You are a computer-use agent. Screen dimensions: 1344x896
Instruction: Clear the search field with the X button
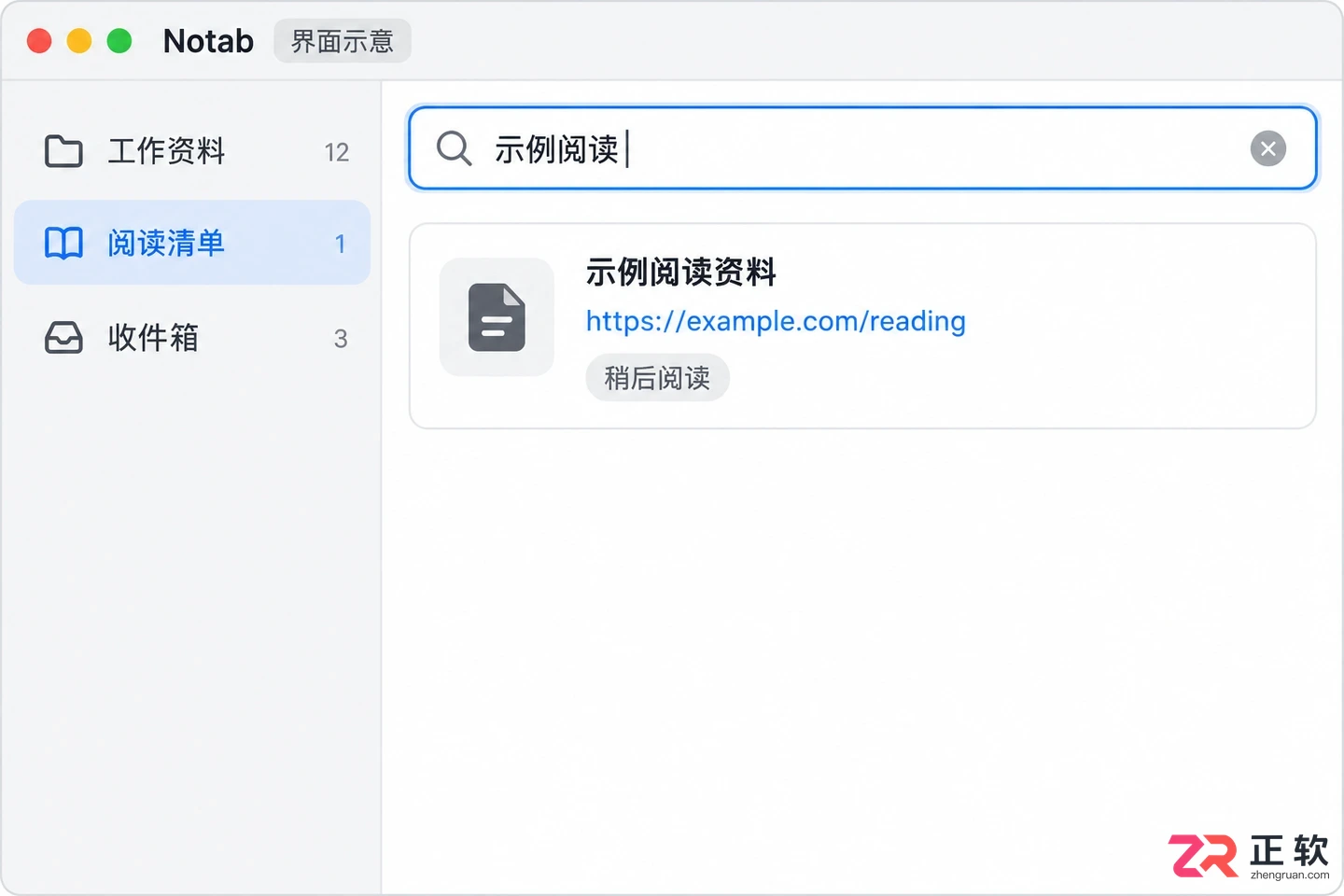click(1267, 148)
